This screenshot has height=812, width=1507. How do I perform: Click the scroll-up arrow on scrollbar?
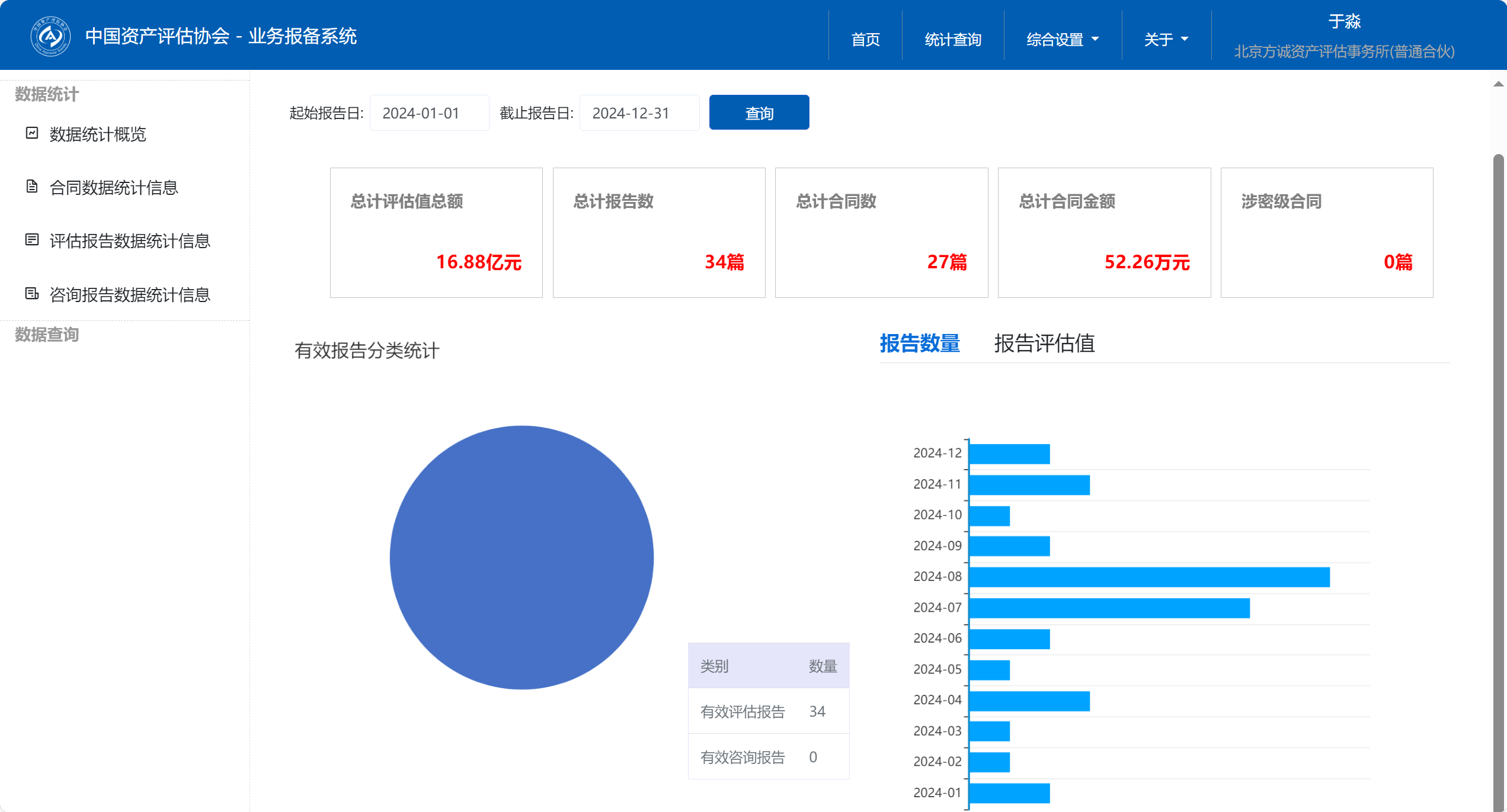point(1499,84)
